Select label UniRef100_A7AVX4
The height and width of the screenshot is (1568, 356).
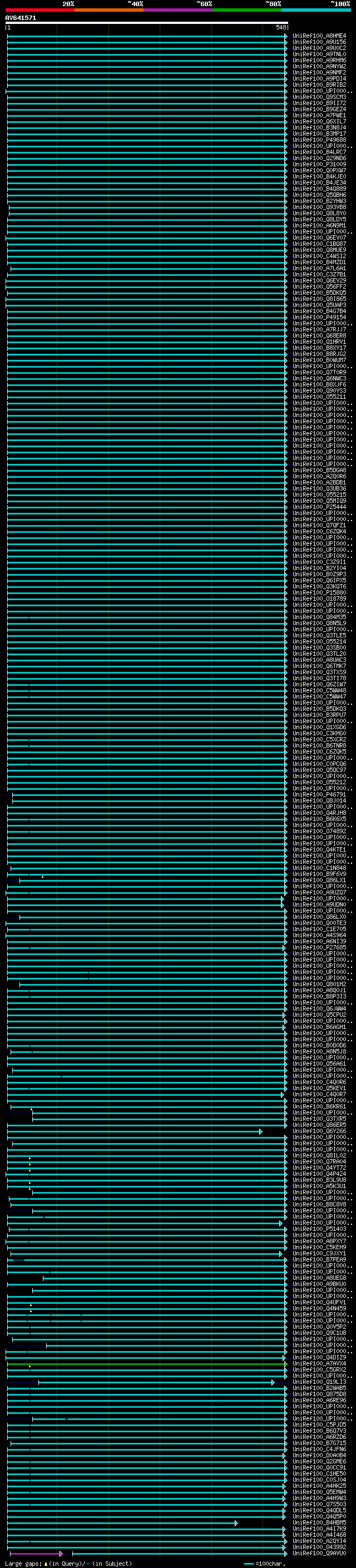pos(319,1364)
